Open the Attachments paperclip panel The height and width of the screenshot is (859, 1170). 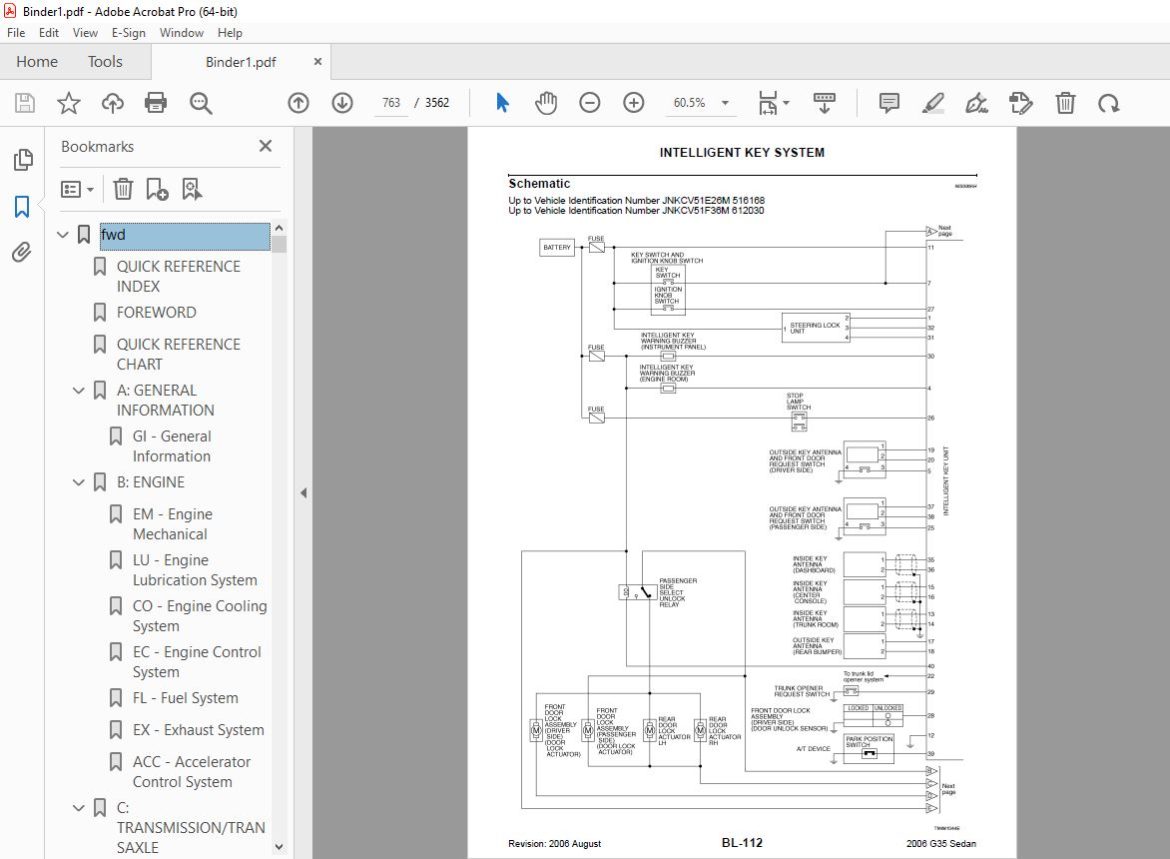22,252
